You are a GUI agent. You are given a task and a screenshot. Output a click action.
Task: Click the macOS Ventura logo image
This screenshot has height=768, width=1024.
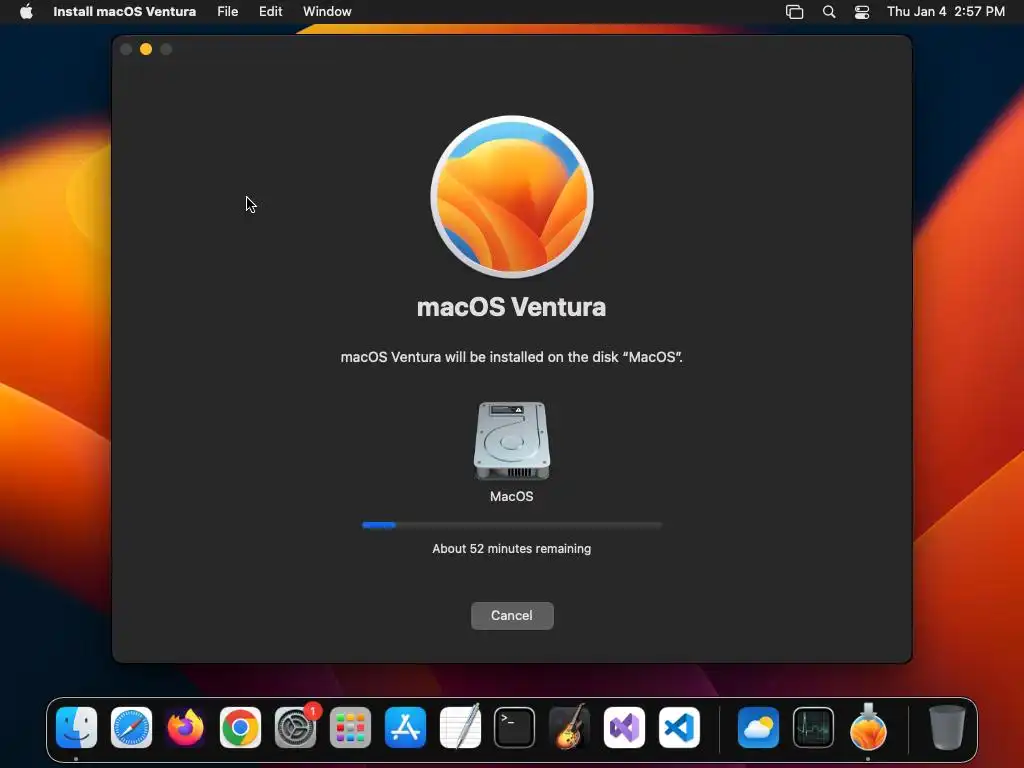click(511, 197)
